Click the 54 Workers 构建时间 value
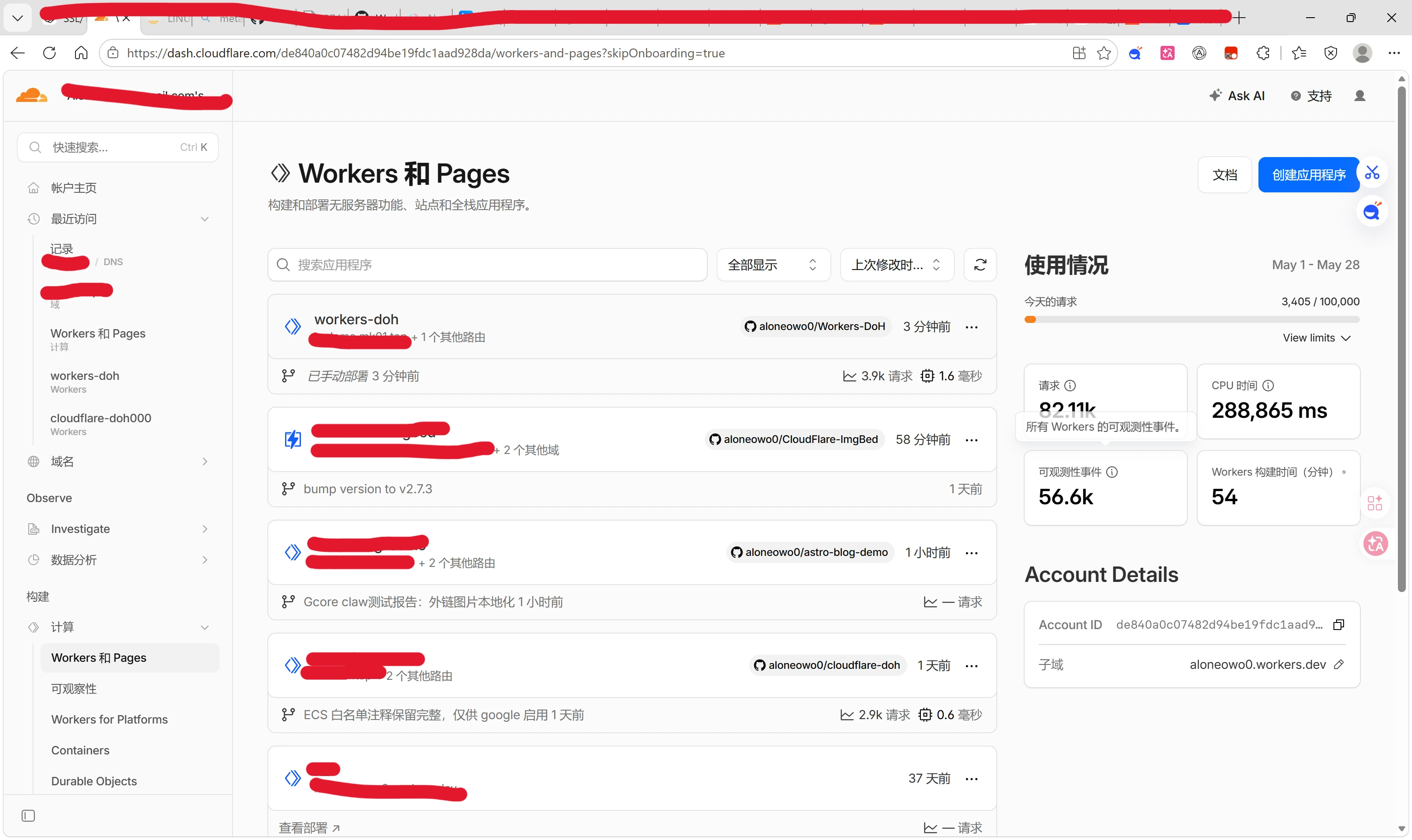1412x840 pixels. coord(1224,497)
